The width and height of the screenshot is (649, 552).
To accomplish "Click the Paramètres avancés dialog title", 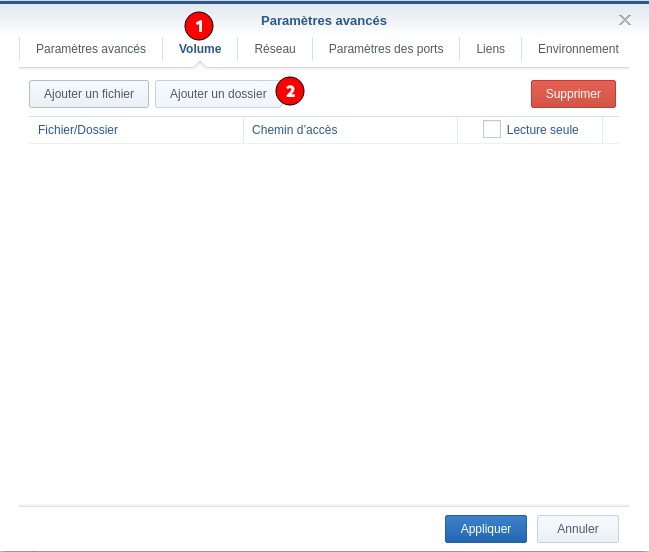I will 323,20.
